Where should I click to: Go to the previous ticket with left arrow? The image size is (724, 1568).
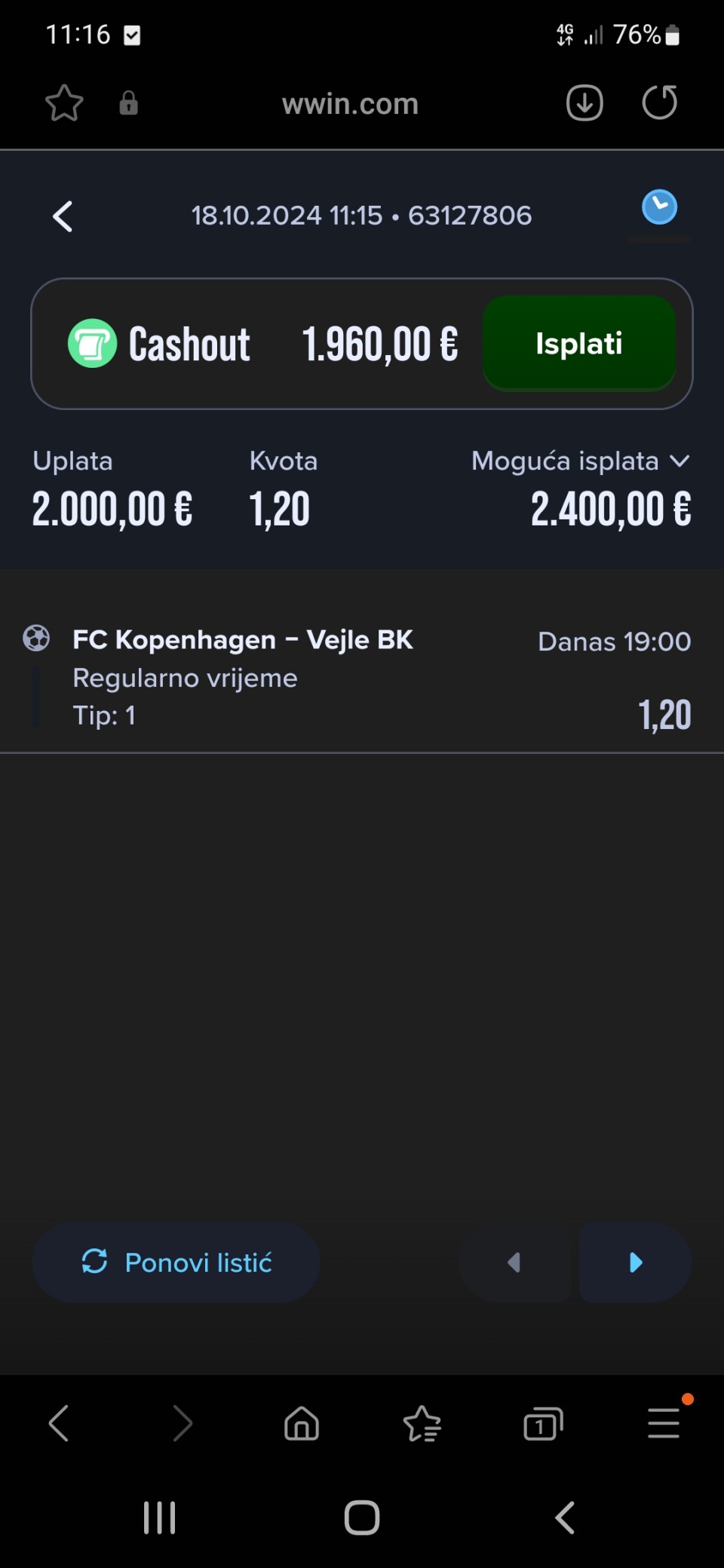(x=514, y=1262)
